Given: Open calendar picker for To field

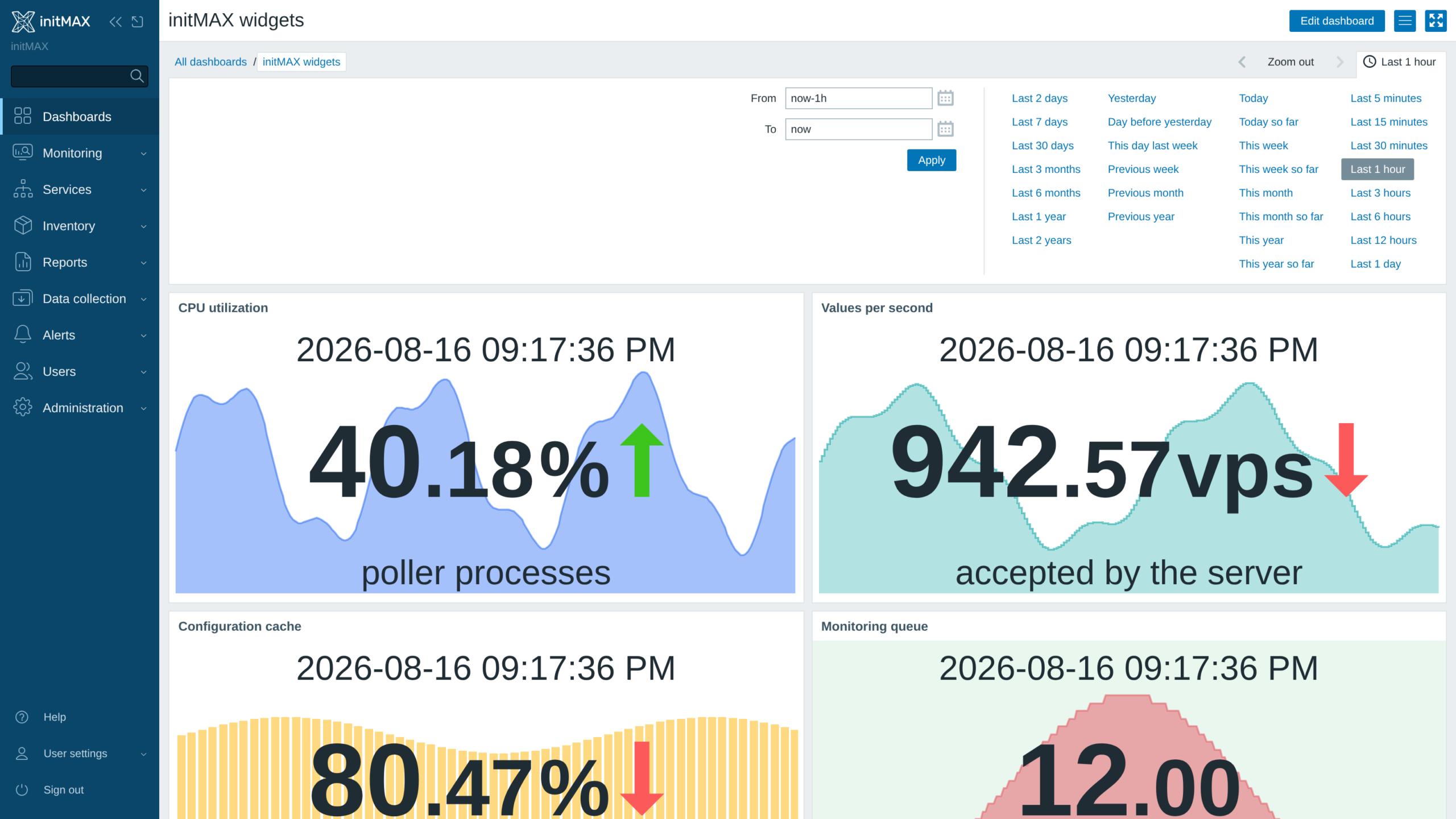Looking at the screenshot, I should pos(945,129).
